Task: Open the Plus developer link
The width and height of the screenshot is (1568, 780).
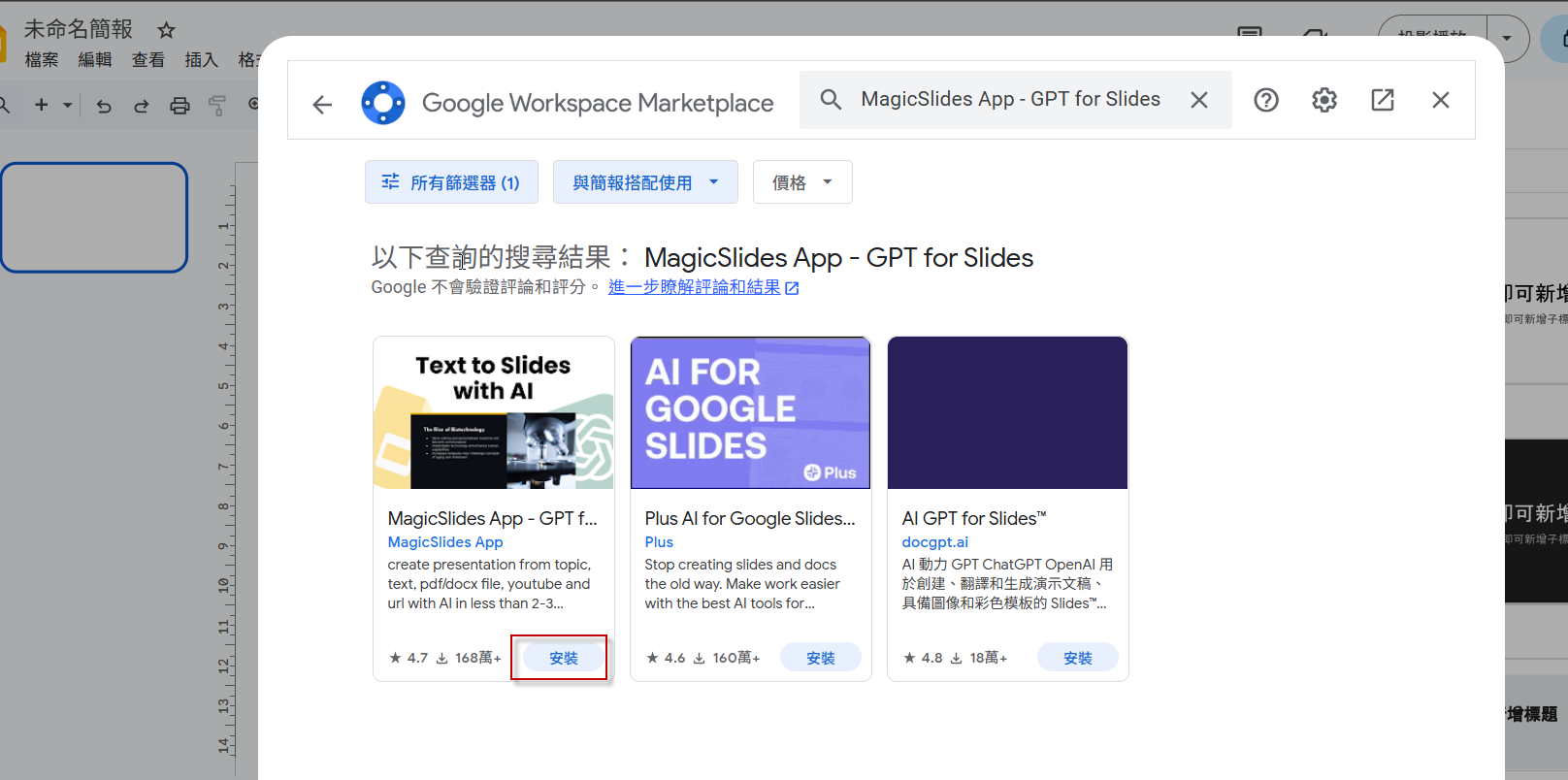Action: point(659,542)
